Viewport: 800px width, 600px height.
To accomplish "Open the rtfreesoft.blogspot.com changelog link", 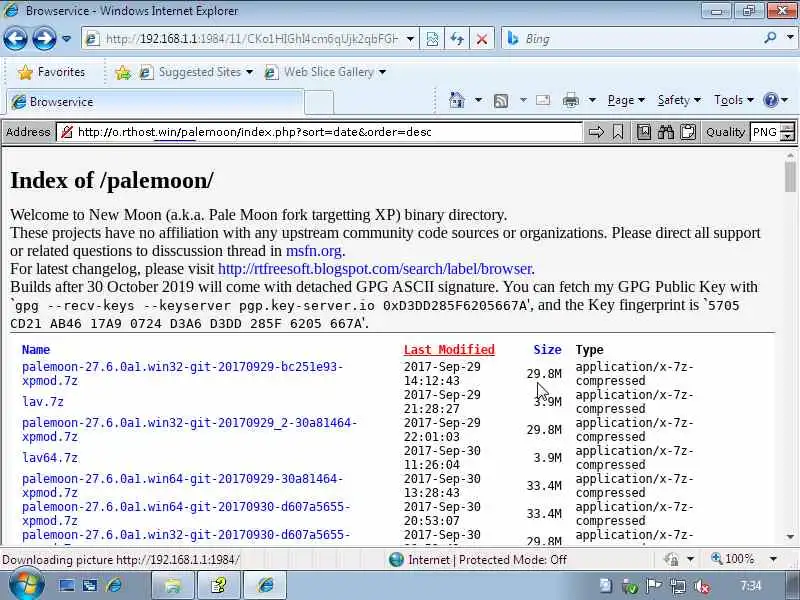I will pos(375,269).
